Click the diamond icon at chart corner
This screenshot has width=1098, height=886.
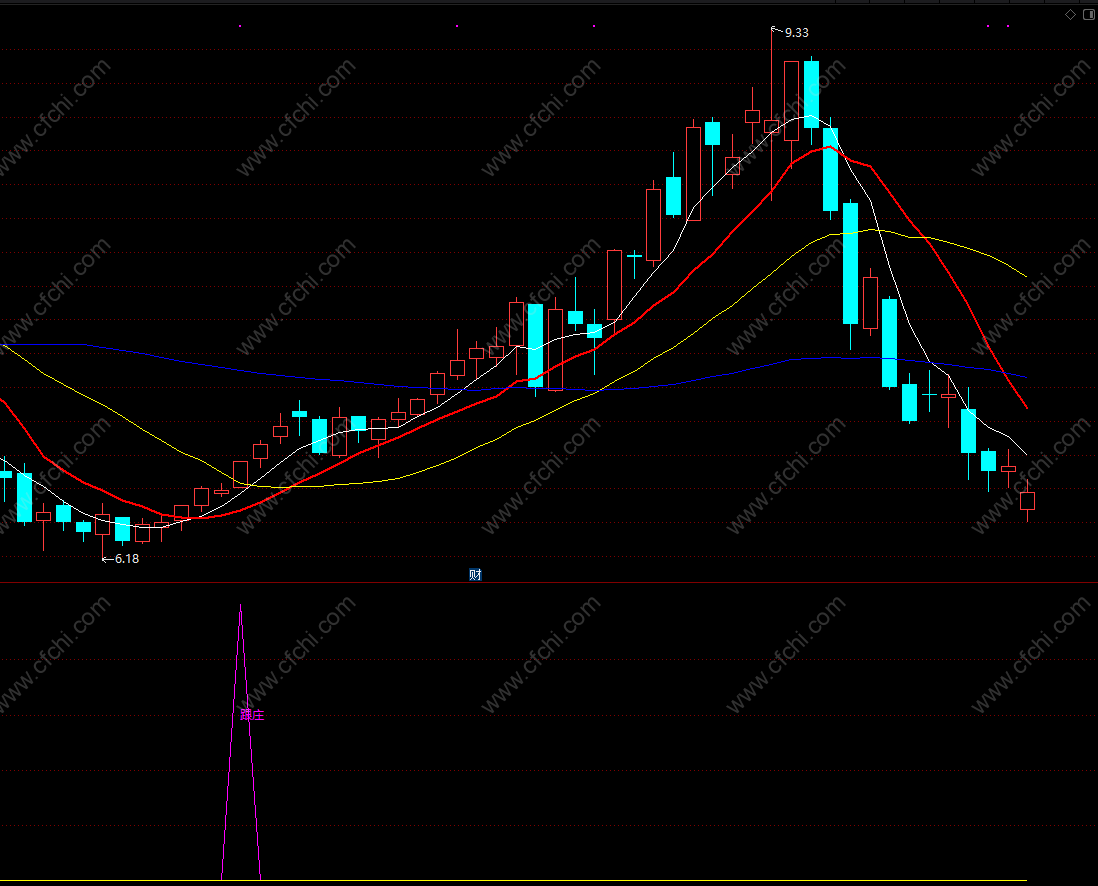point(1070,15)
